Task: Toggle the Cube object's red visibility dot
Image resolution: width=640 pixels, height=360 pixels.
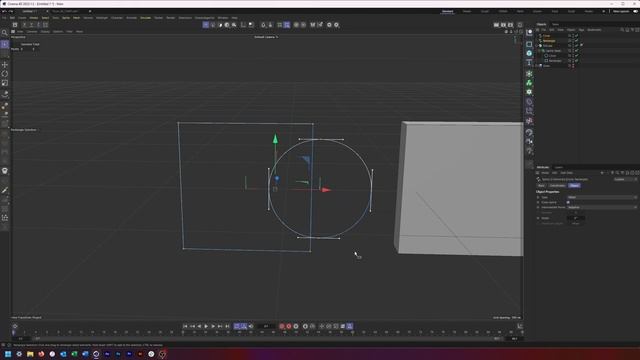Action: [x=573, y=66]
